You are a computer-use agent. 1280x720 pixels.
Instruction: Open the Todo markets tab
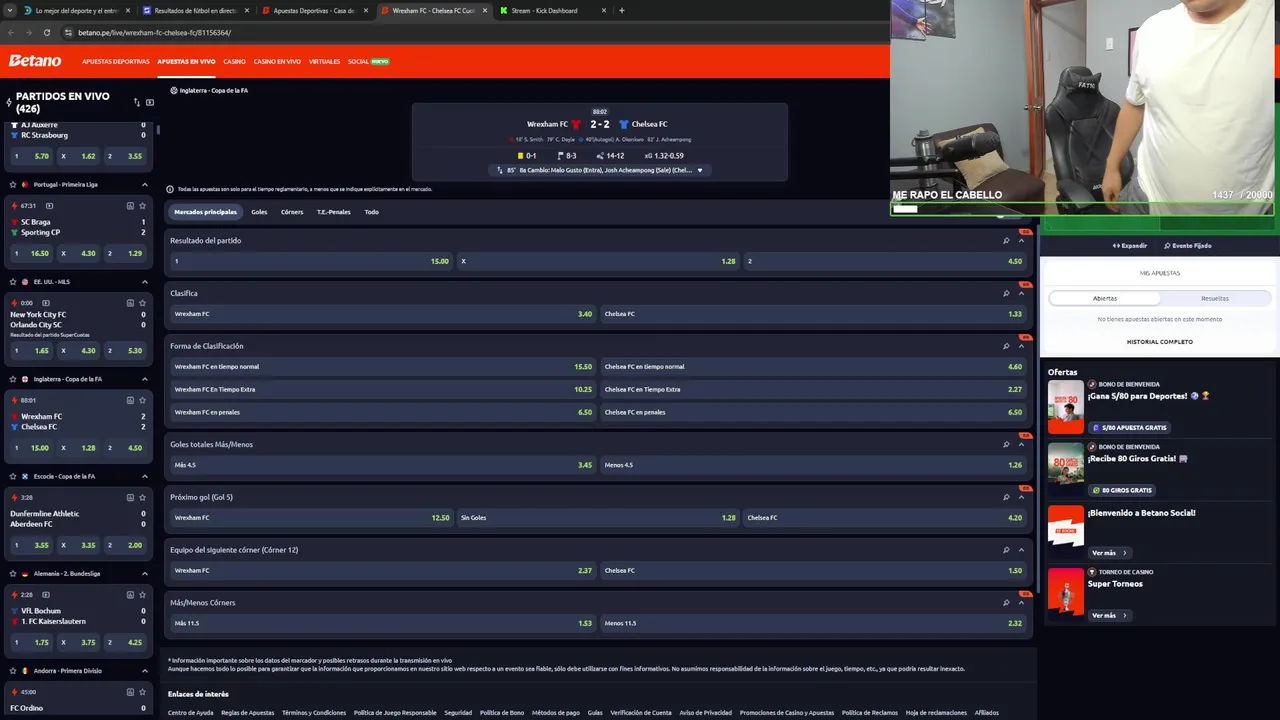pyautogui.click(x=371, y=212)
